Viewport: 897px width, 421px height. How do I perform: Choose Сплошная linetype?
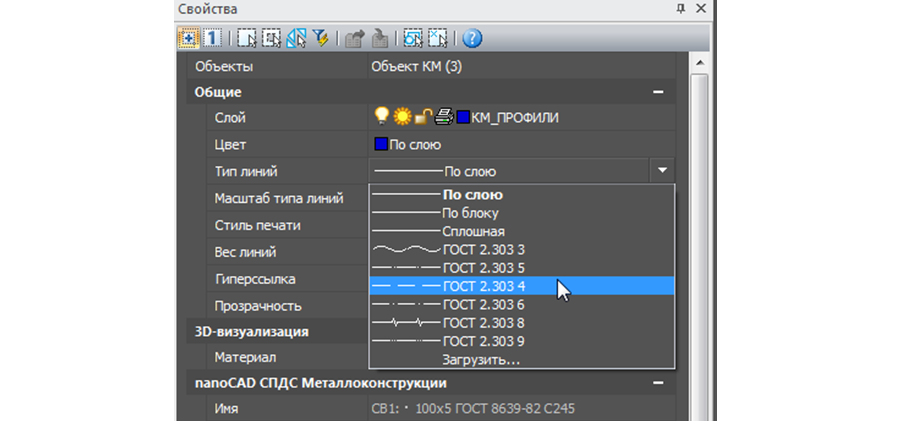[x=522, y=231]
